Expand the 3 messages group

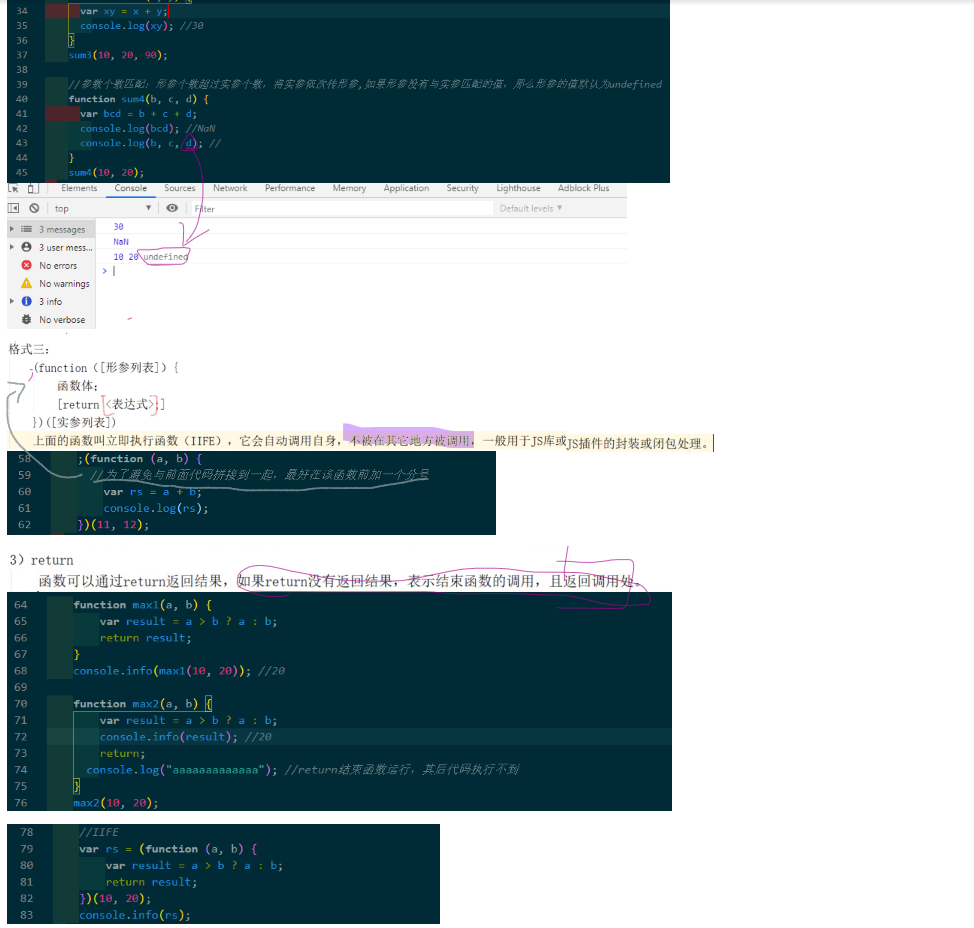tap(12, 229)
